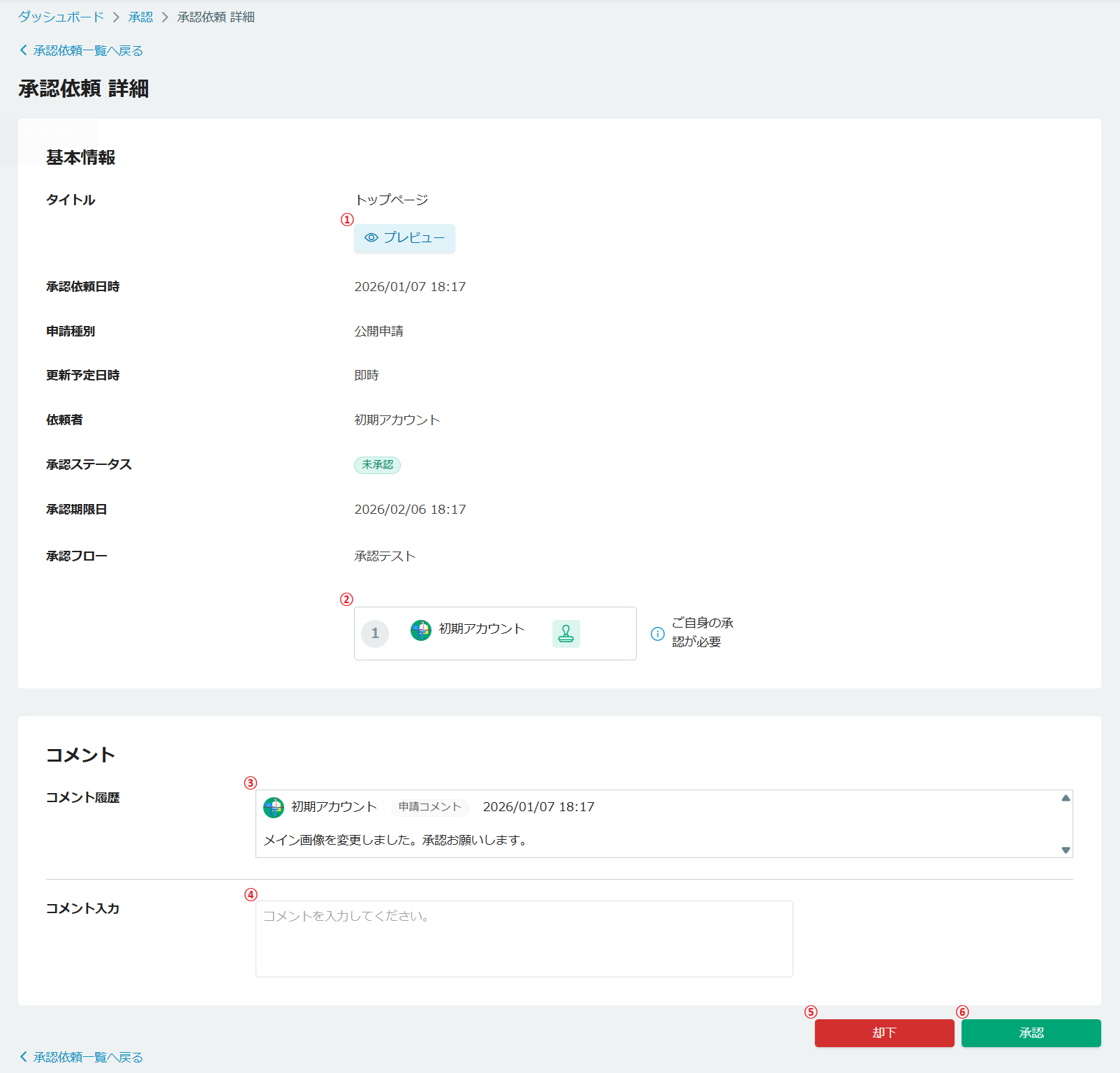
Task: Click step number 1 circle in approval flow
Action: 375,634
